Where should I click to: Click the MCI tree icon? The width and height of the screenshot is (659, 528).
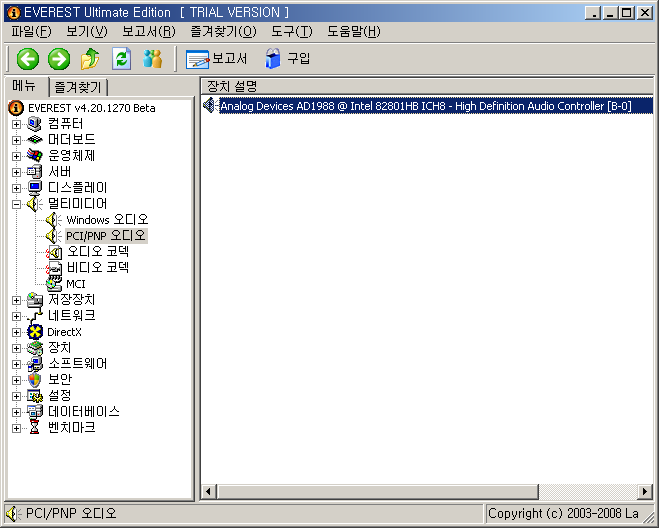pos(54,284)
